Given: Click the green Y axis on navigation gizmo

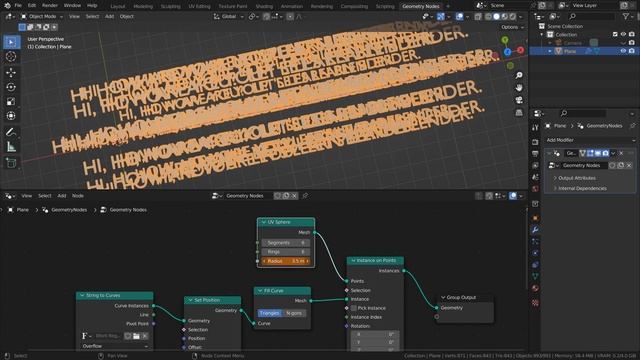Looking at the screenshot, I should tap(505, 40).
